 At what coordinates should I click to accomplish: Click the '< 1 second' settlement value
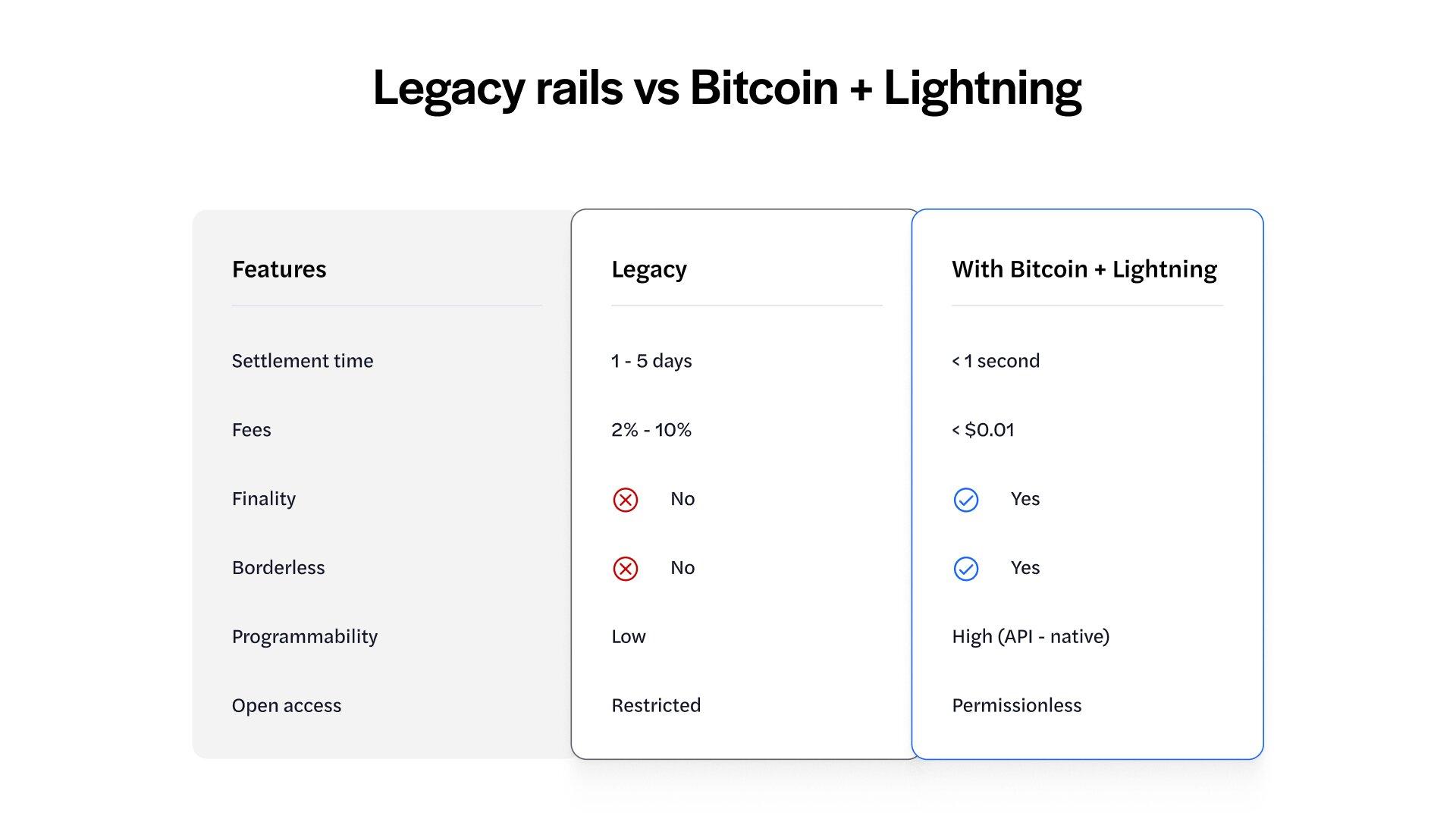point(996,361)
